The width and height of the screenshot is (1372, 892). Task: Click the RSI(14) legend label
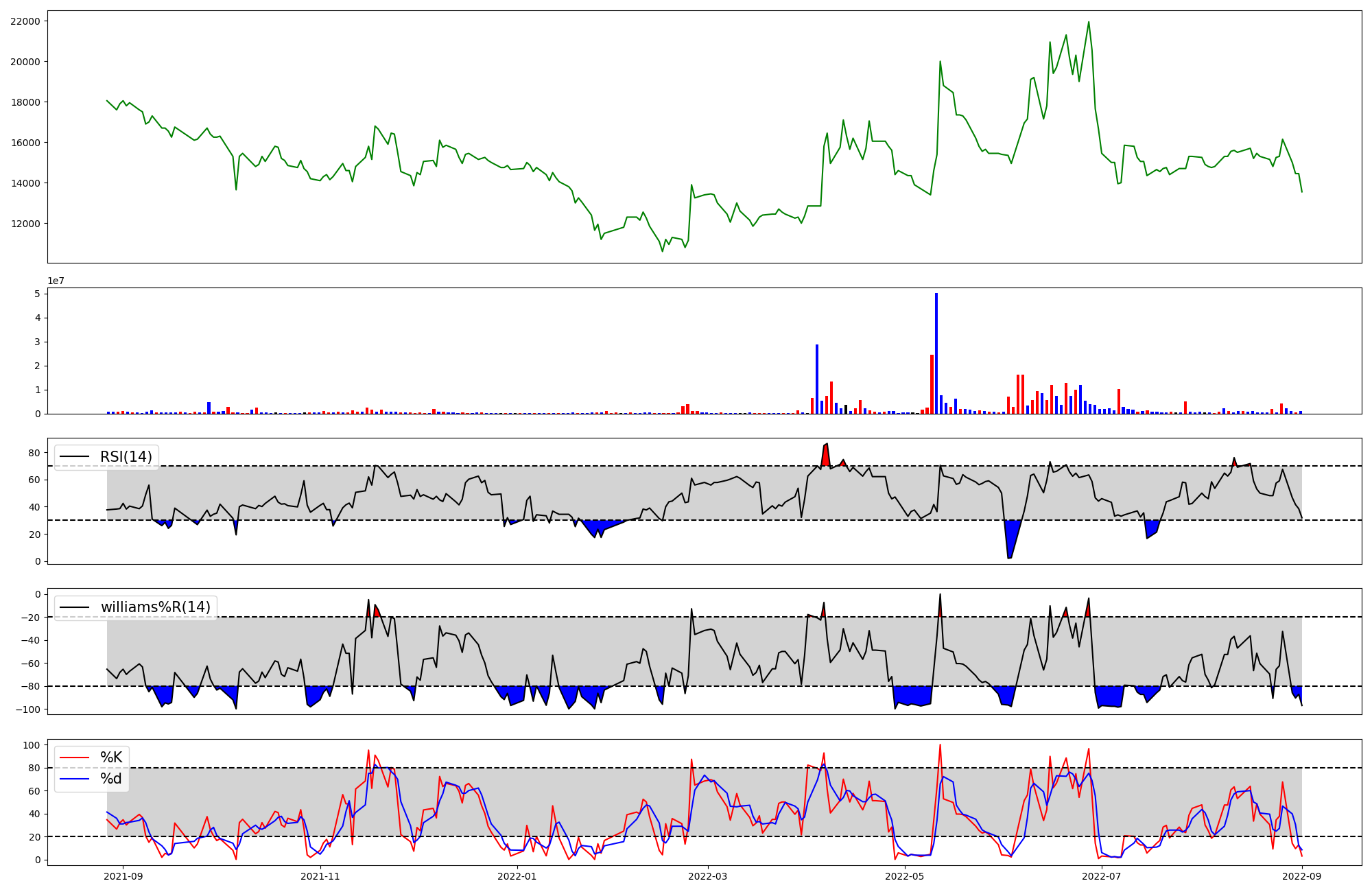point(126,457)
